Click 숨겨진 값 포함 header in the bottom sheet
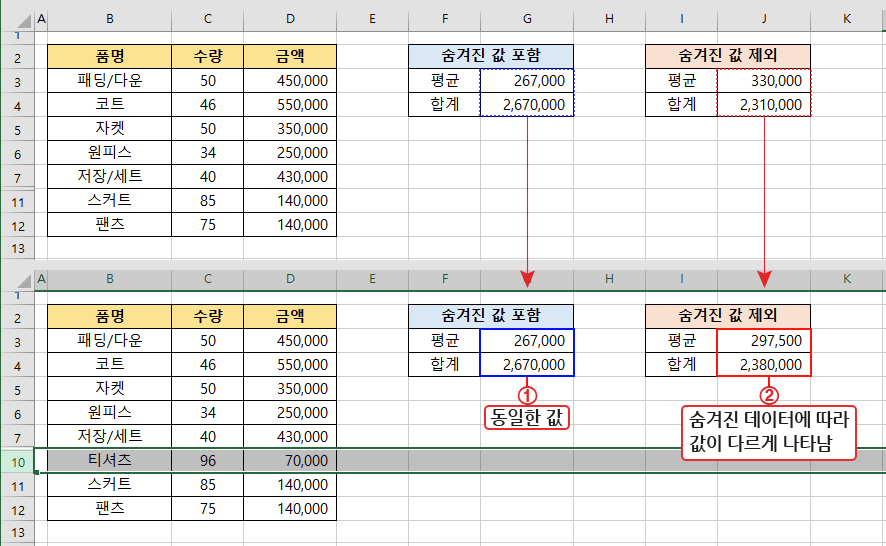The width and height of the screenshot is (886, 546). (490, 317)
